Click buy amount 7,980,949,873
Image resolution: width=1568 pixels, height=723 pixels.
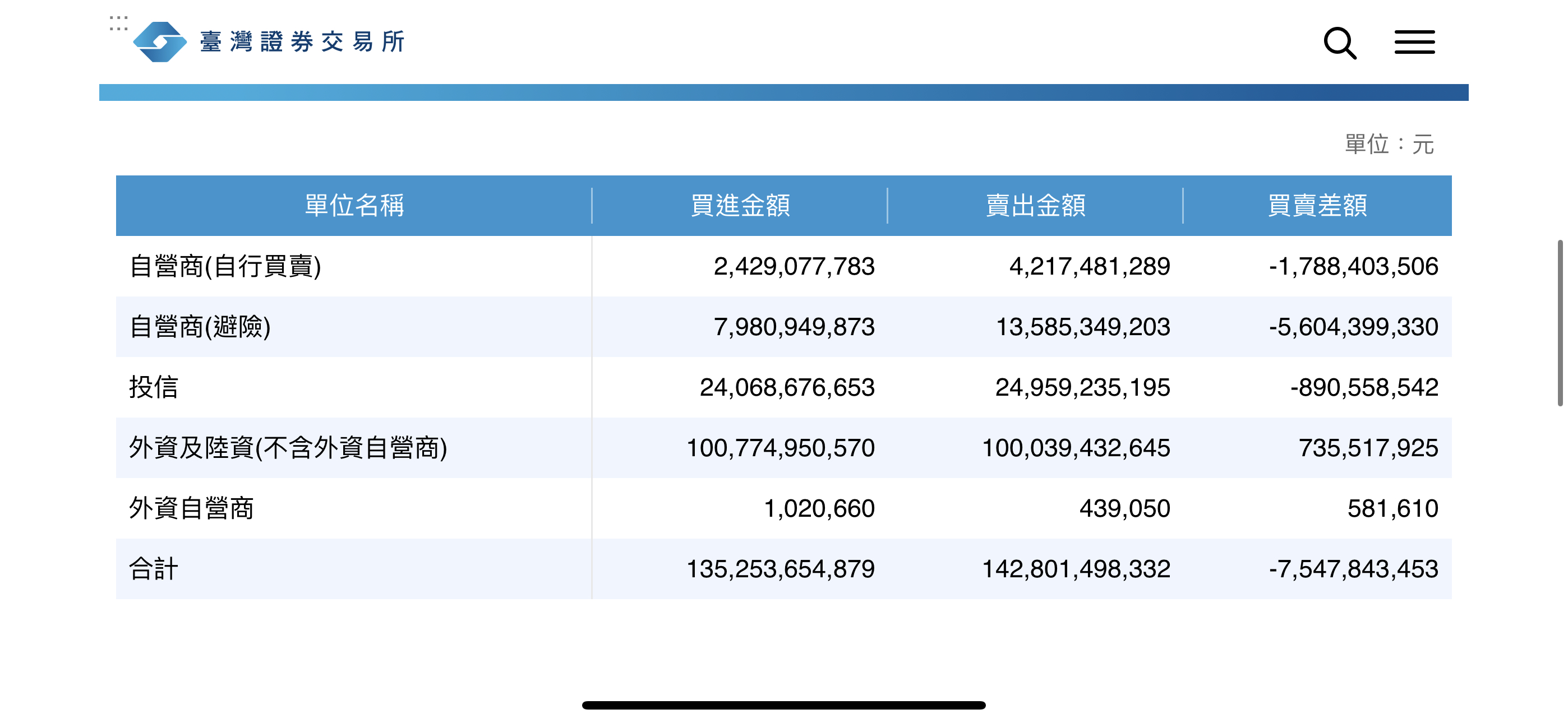(x=794, y=327)
